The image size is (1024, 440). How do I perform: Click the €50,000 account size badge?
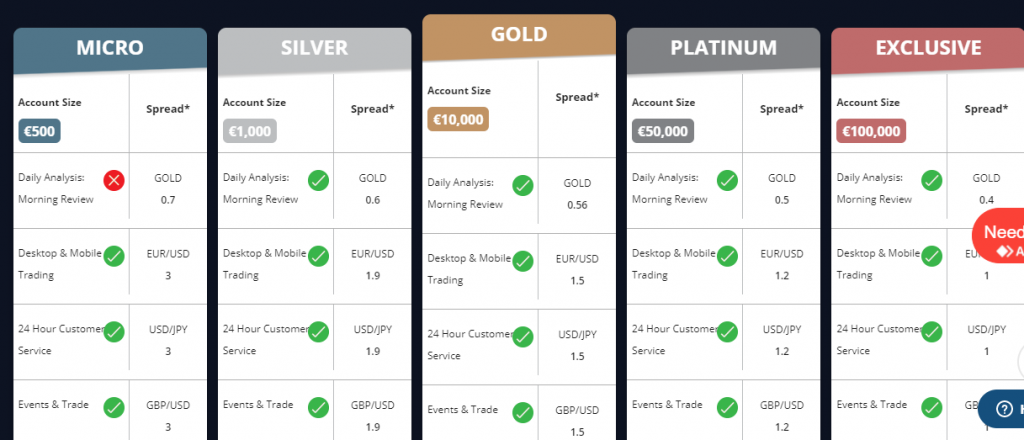click(662, 131)
